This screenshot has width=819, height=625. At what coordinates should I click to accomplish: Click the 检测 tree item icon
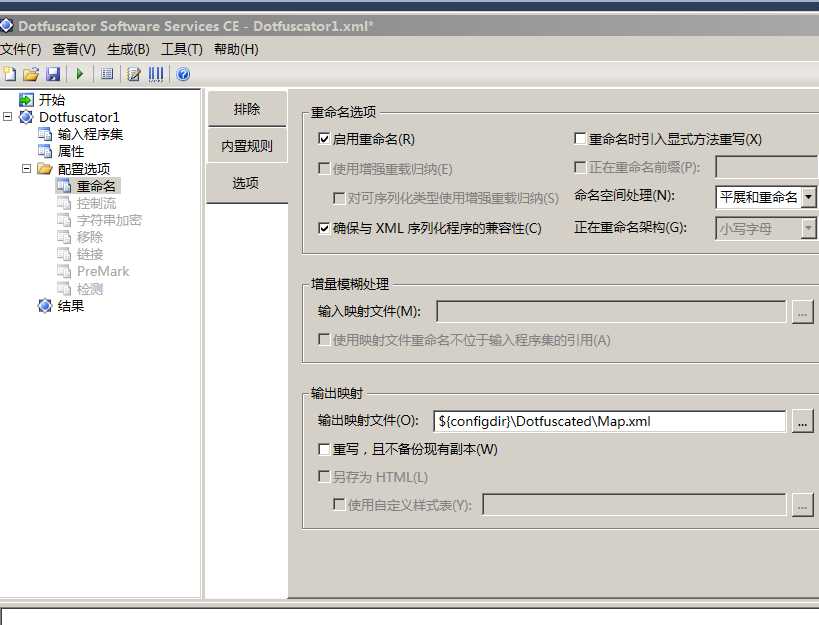[x=64, y=289]
